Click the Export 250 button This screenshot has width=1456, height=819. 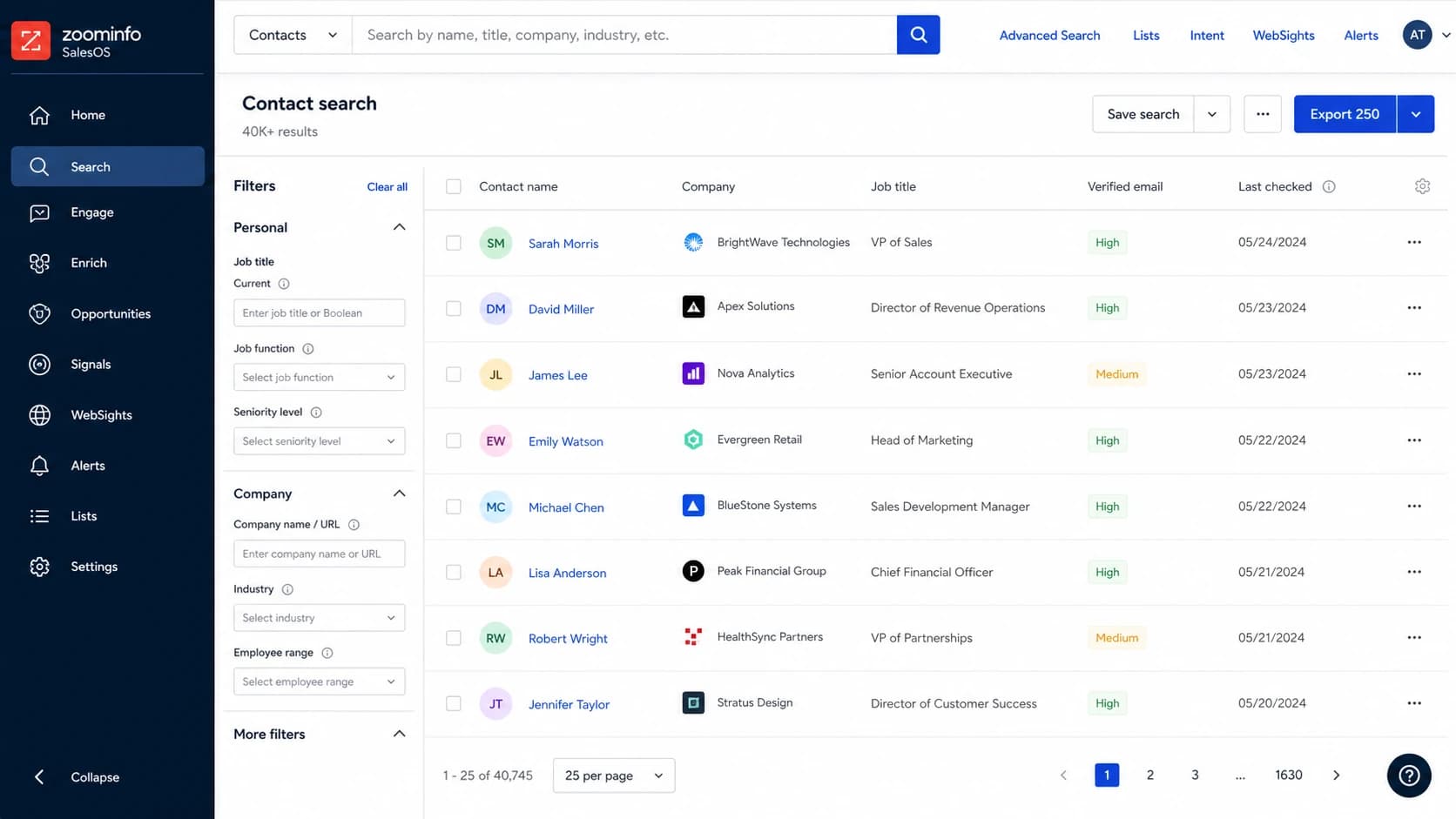pos(1345,114)
